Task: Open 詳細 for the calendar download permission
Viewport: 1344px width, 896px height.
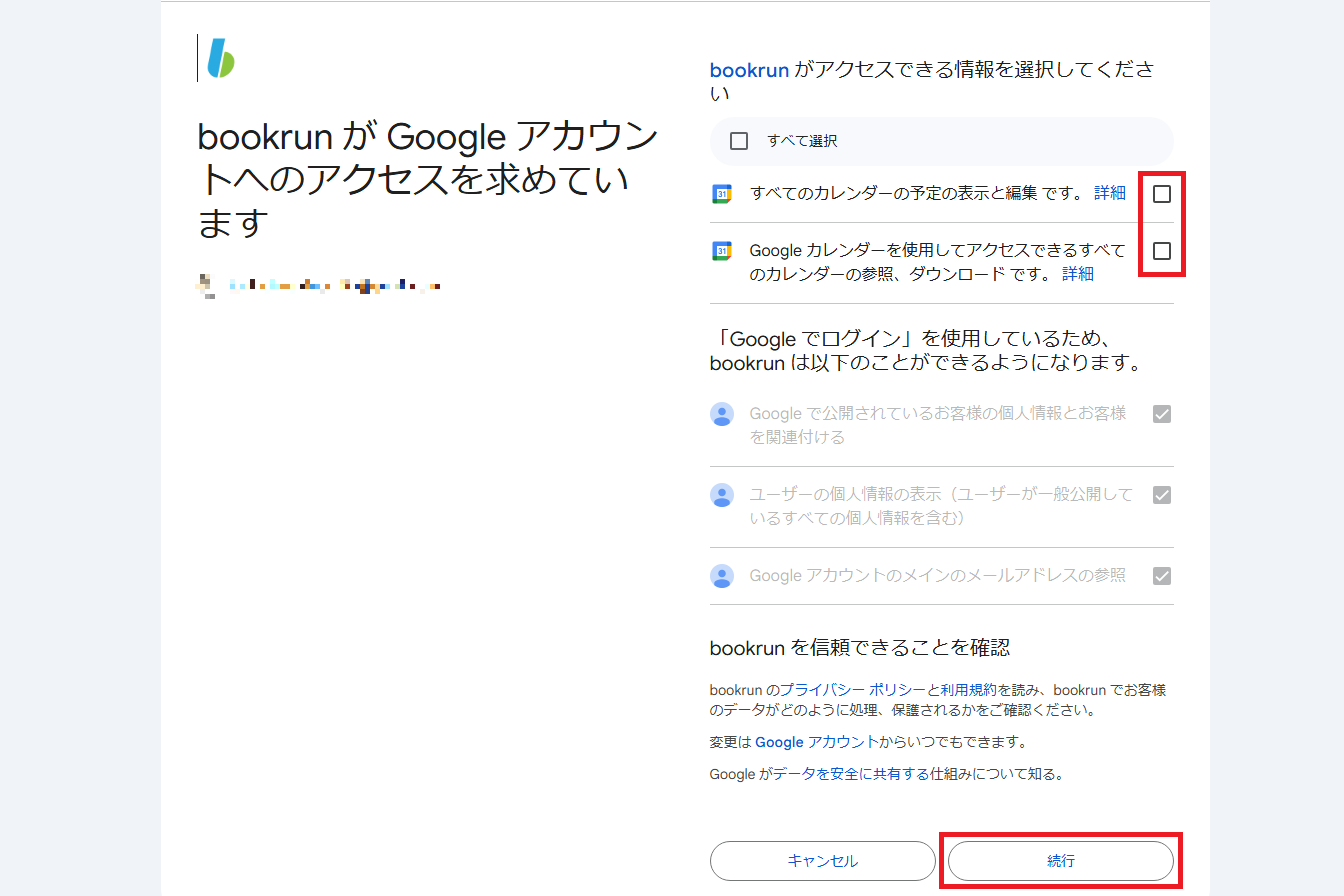Action: [1077, 273]
